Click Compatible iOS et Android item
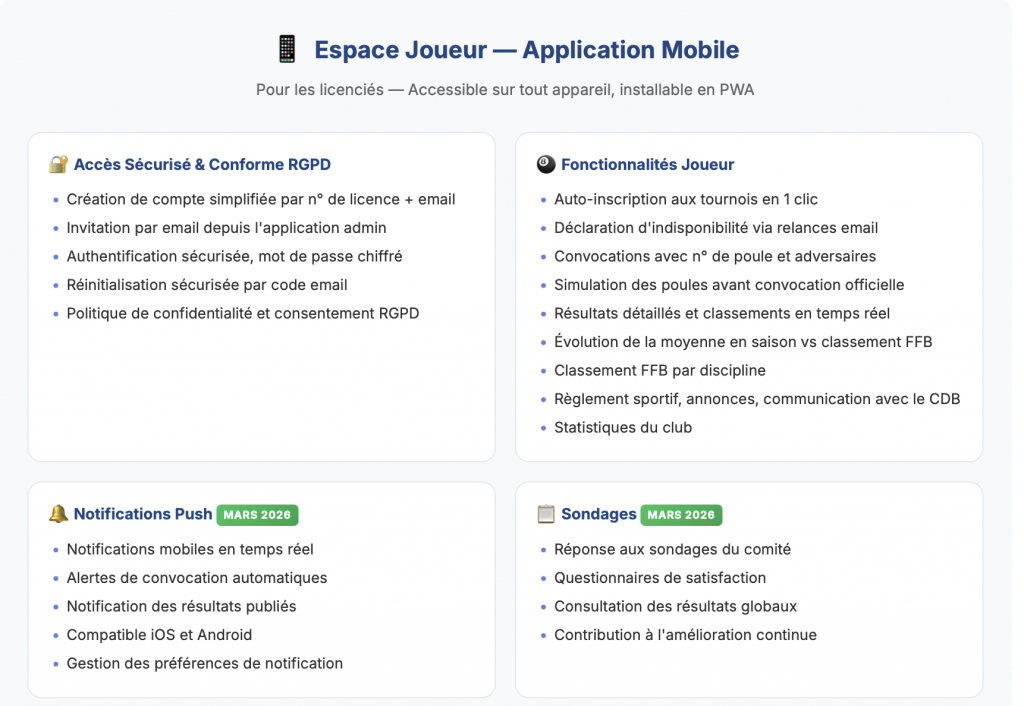 pos(159,634)
